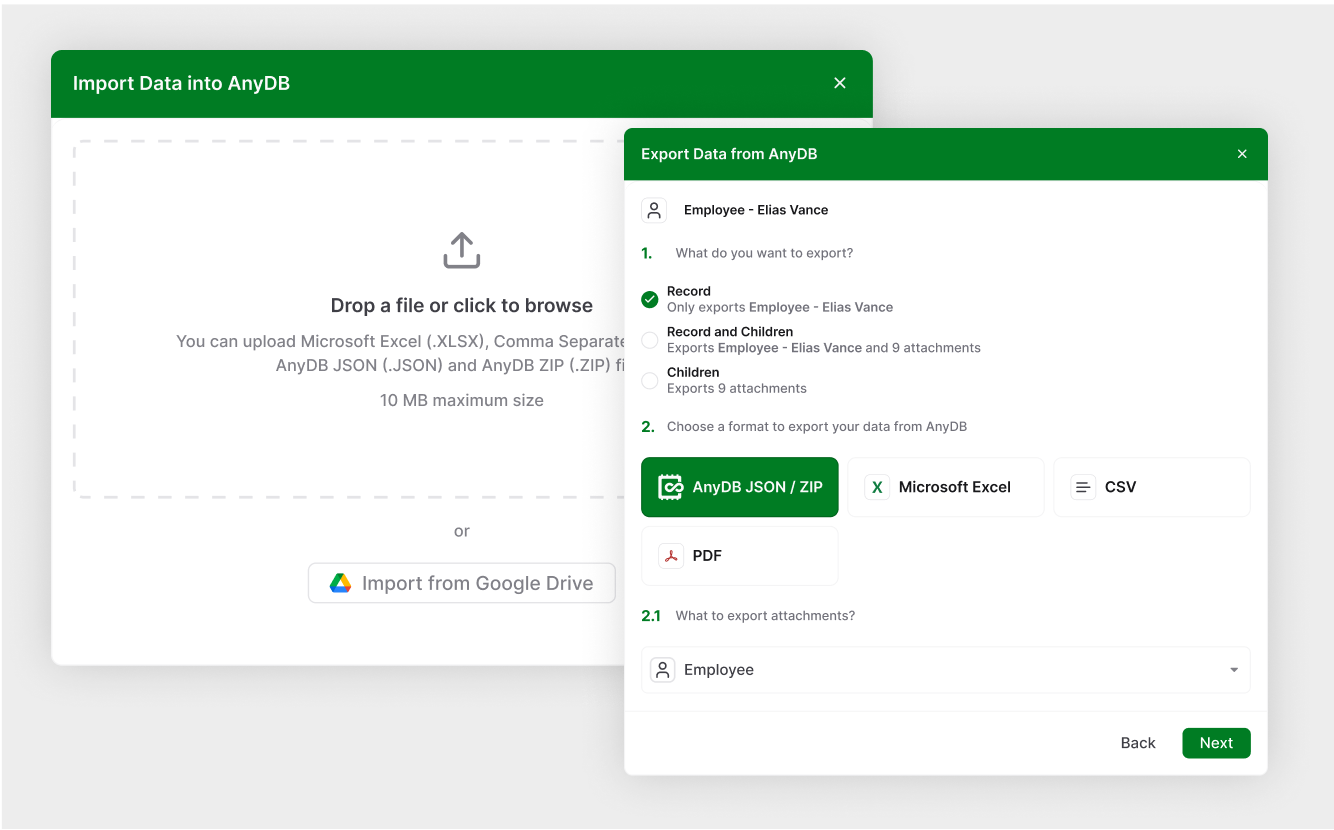Screen dimensions: 1334x830
Task: Click the Microsoft Excel X icon
Action: click(x=877, y=487)
